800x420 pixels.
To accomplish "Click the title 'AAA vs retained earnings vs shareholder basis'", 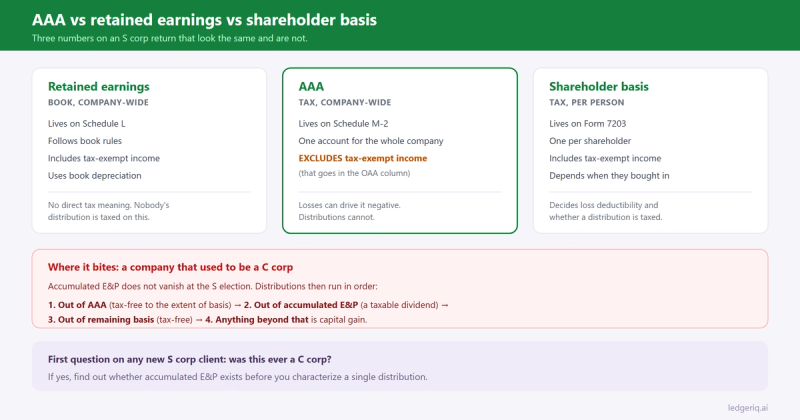I will coord(204,19).
